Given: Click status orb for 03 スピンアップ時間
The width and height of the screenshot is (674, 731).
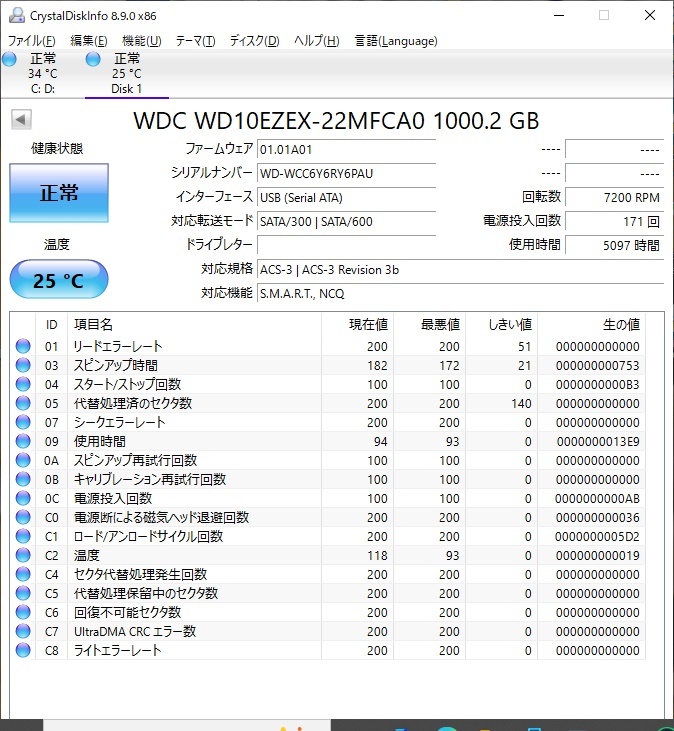Looking at the screenshot, I should coord(23,365).
